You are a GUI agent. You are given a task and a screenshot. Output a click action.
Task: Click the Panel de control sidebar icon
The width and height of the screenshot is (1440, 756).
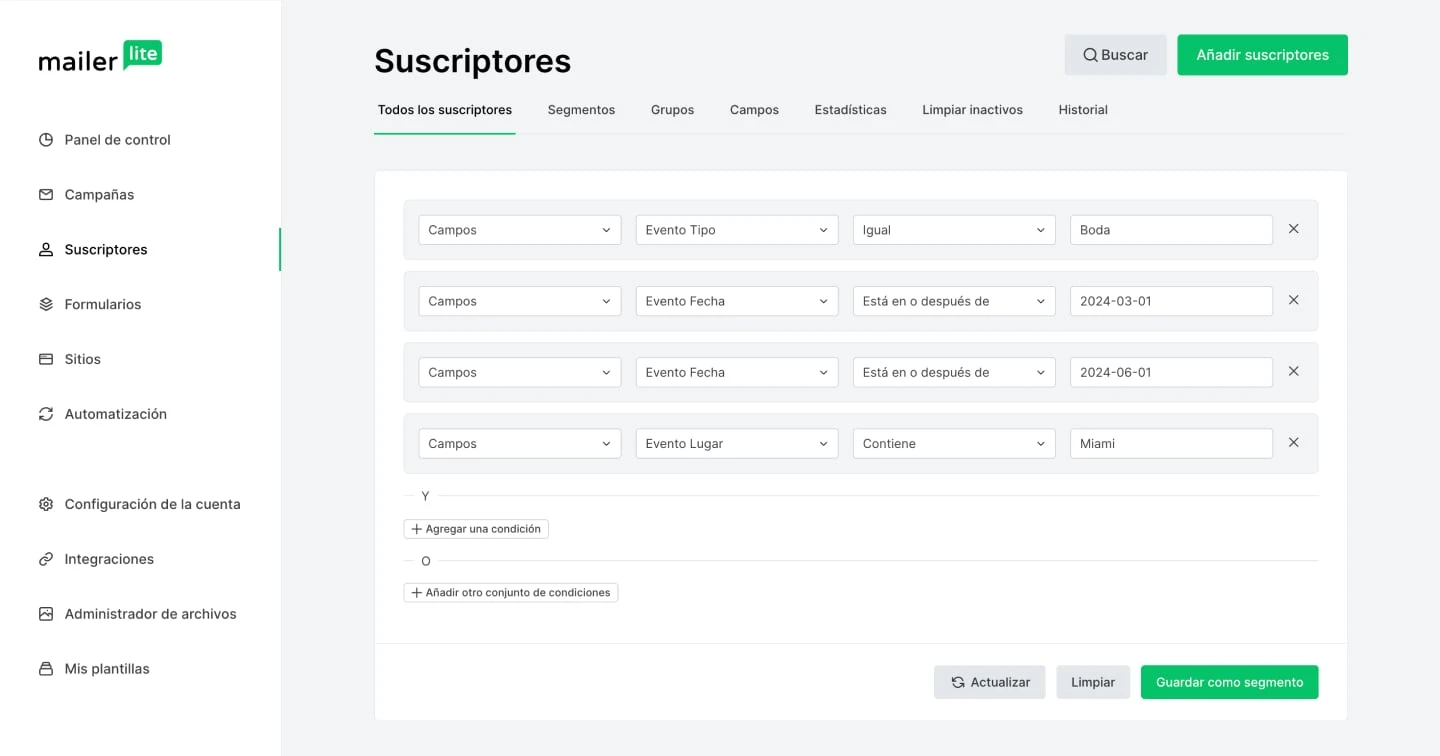tap(46, 140)
